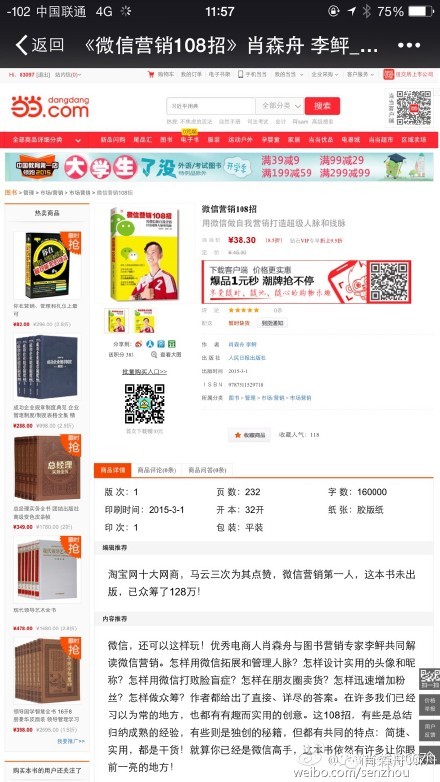Click the star 收藏商品 favorite button
The width and height of the screenshot is (440, 782).
249,435
